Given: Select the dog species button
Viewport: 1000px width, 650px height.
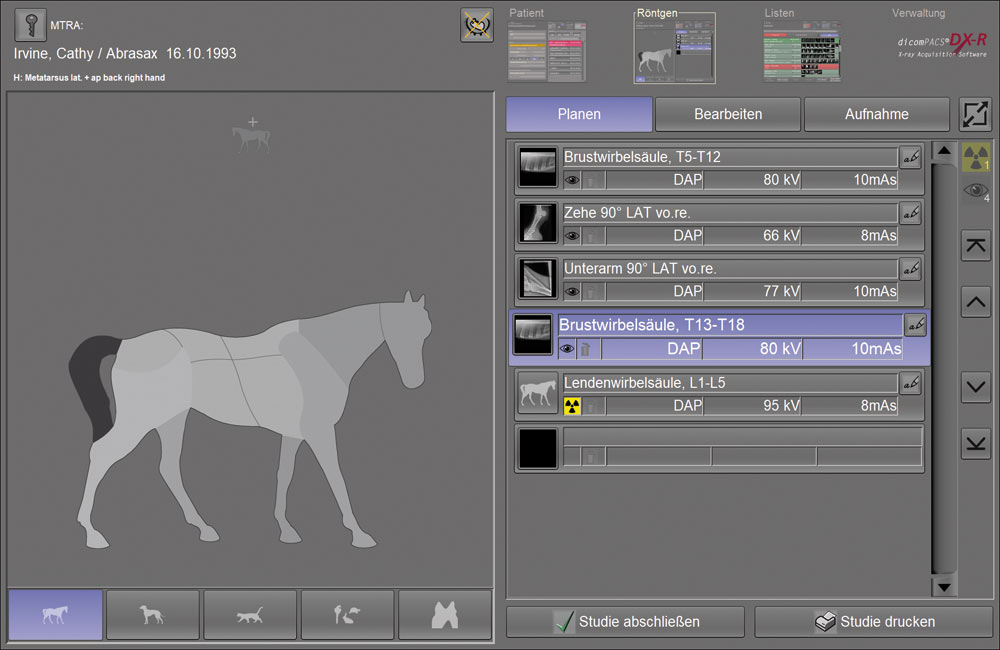Looking at the screenshot, I should (152, 615).
